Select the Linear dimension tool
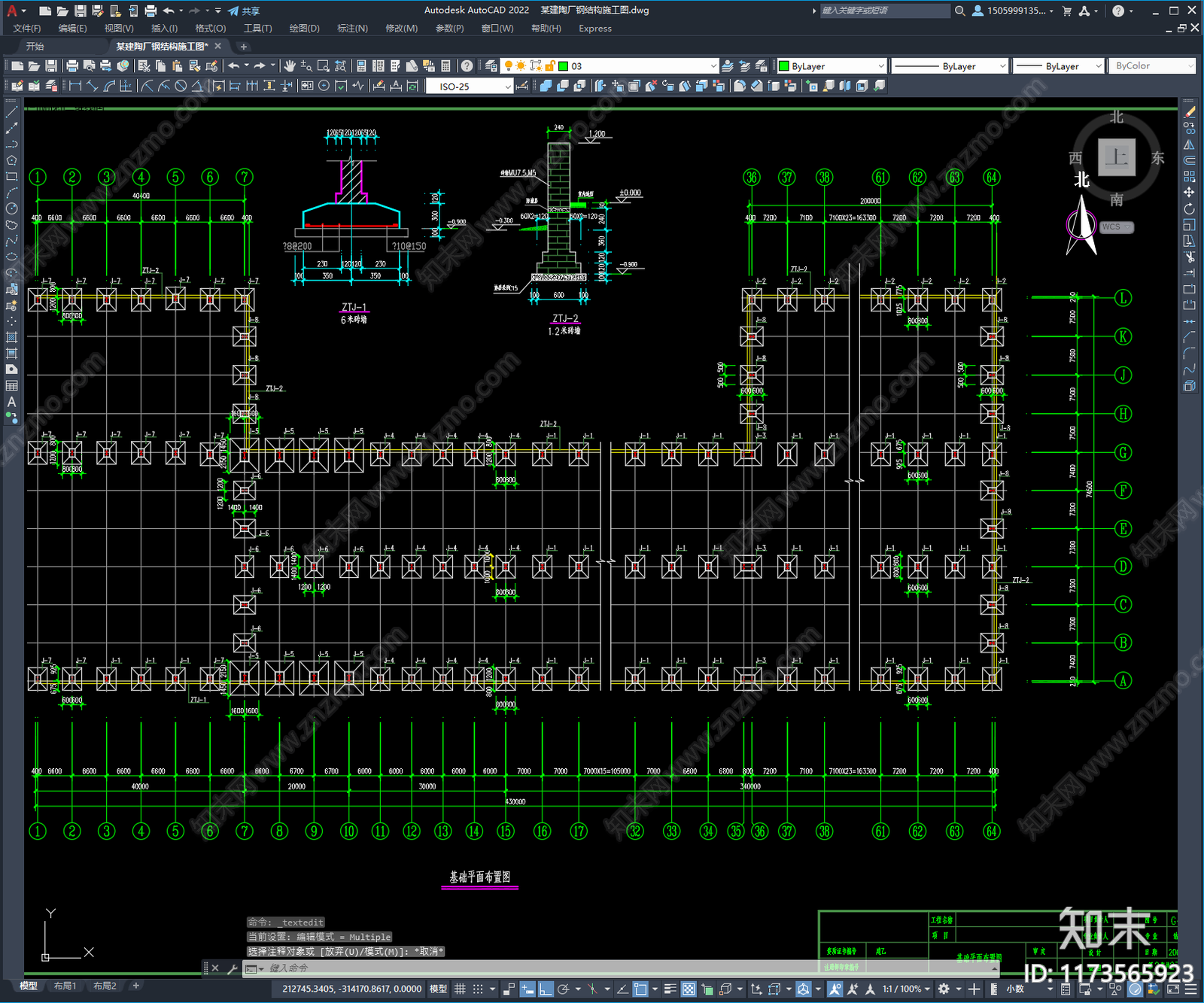Viewport: 1204px width, 1003px height. [75, 86]
